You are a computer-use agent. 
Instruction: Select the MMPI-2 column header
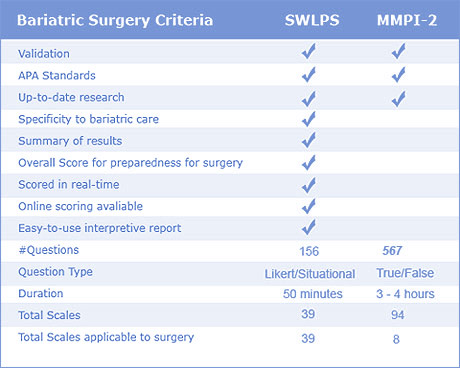pyautogui.click(x=407, y=20)
